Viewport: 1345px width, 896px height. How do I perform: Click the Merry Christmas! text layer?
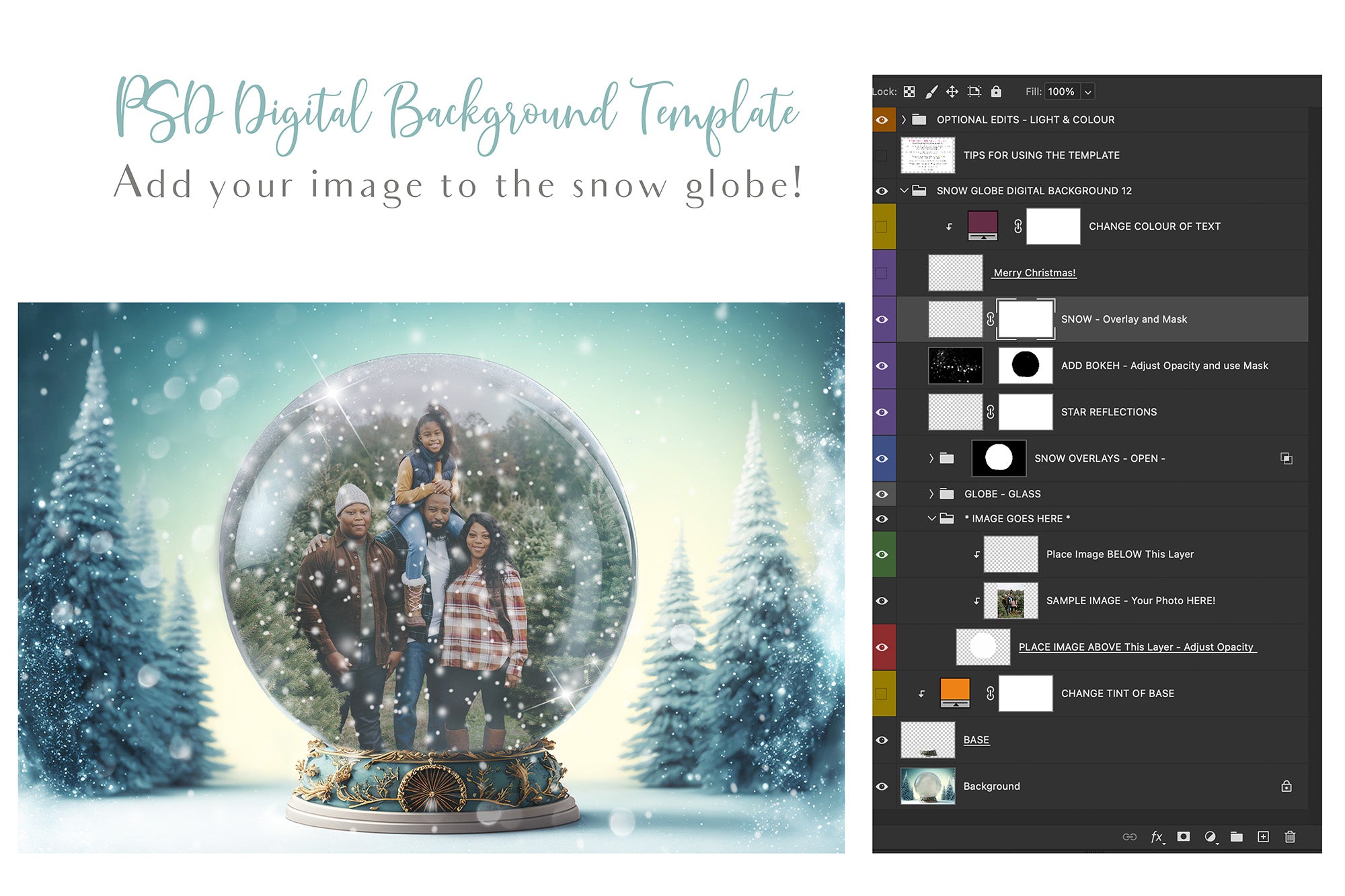pos(1034,272)
